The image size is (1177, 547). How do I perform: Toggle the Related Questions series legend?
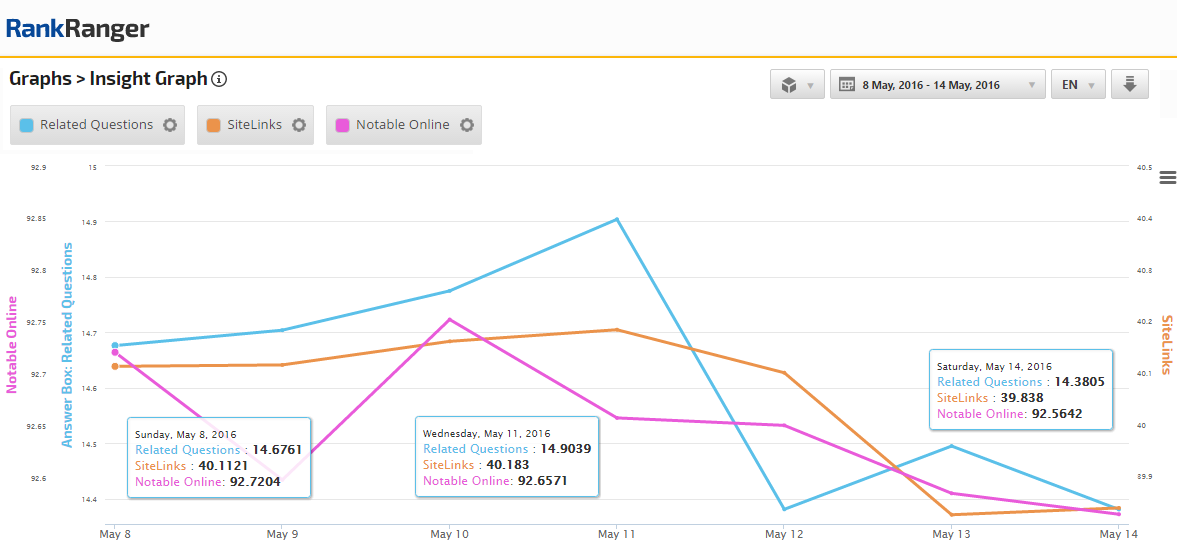point(96,125)
